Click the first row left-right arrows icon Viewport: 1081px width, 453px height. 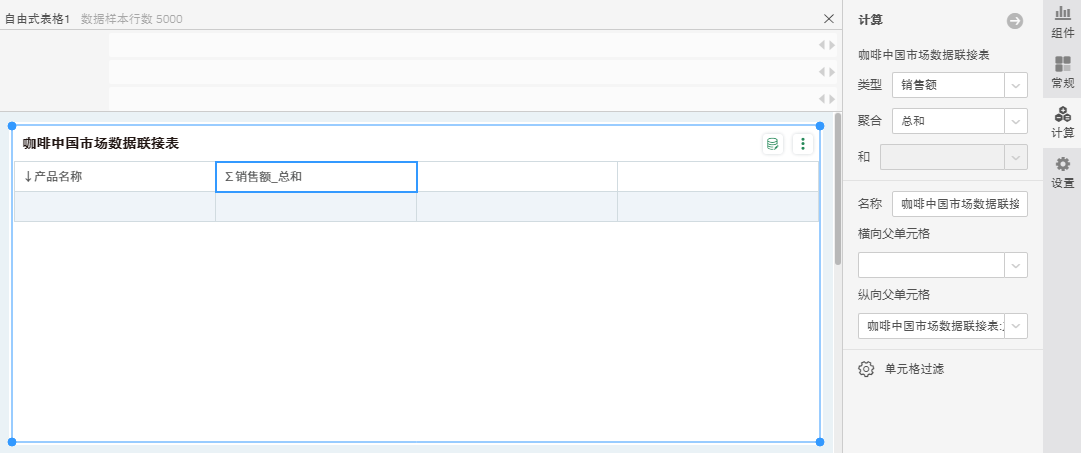point(826,45)
